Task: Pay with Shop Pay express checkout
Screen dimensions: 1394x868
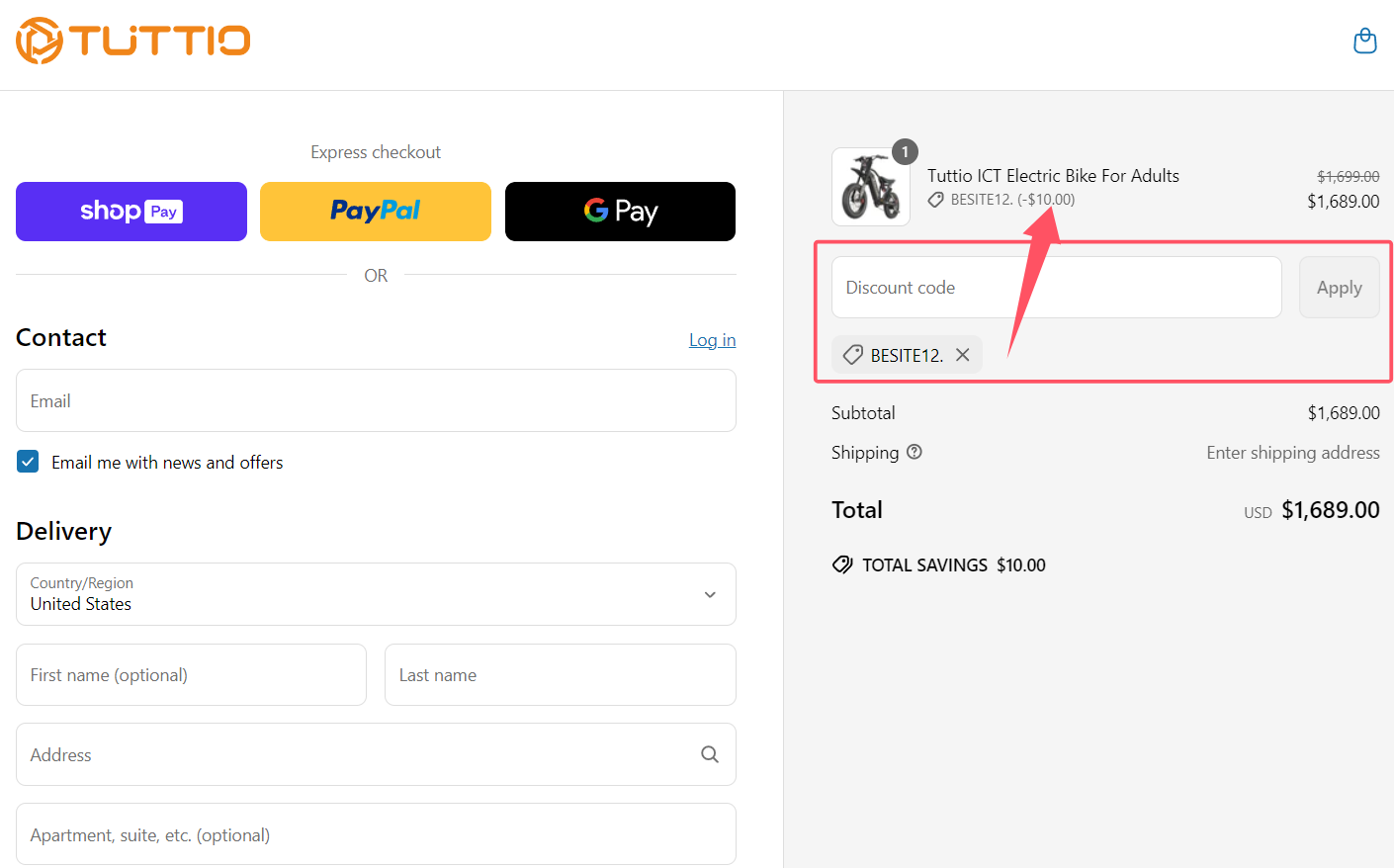Action: tap(131, 212)
